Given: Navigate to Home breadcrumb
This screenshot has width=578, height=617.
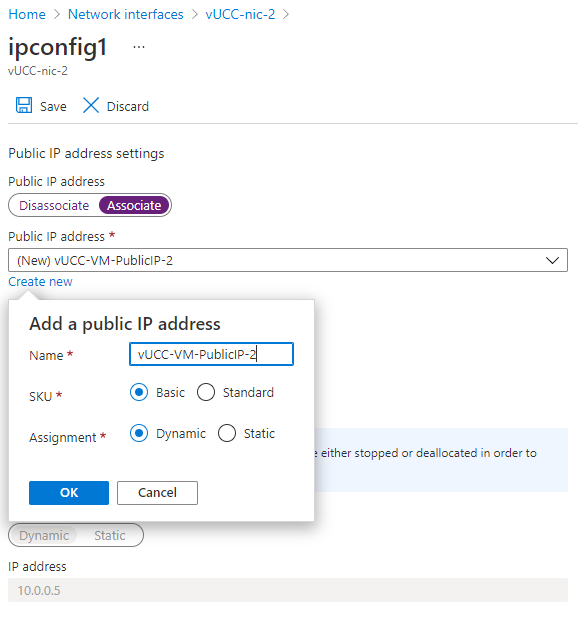Looking at the screenshot, I should pyautogui.click(x=27, y=15).
